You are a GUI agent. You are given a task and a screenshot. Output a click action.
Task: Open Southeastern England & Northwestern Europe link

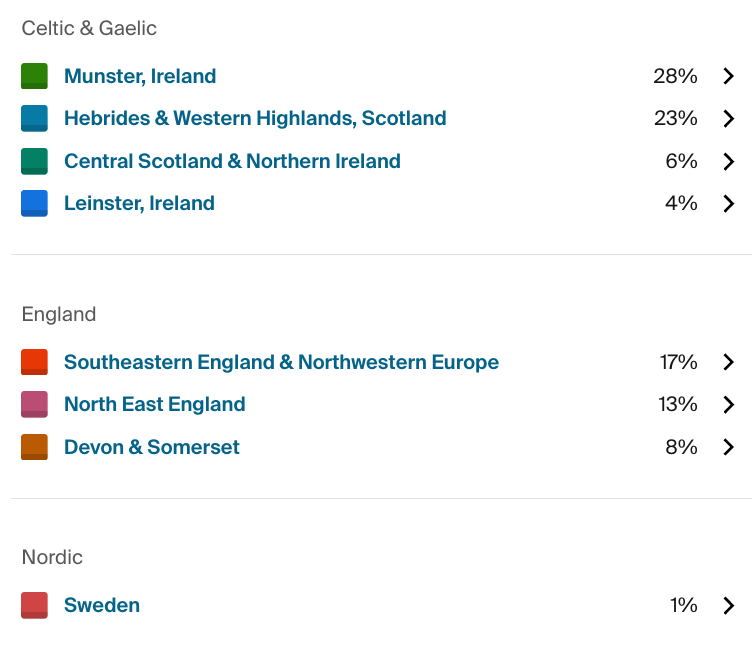tap(281, 362)
